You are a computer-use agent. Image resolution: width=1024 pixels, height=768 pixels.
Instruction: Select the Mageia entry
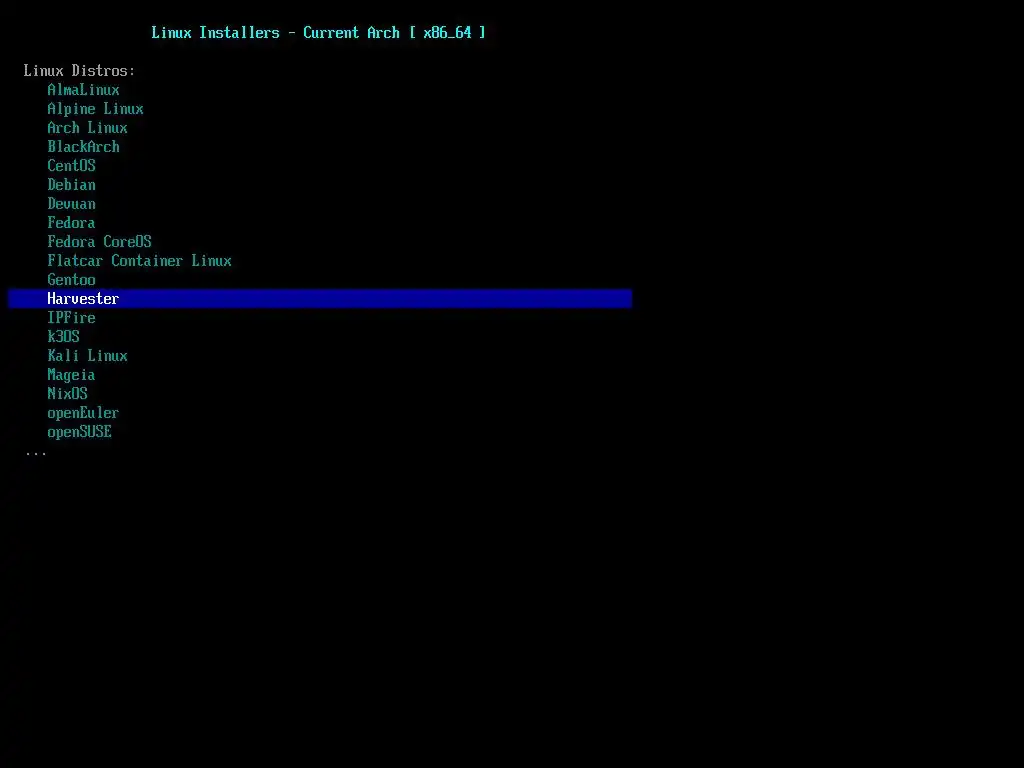(x=71, y=375)
